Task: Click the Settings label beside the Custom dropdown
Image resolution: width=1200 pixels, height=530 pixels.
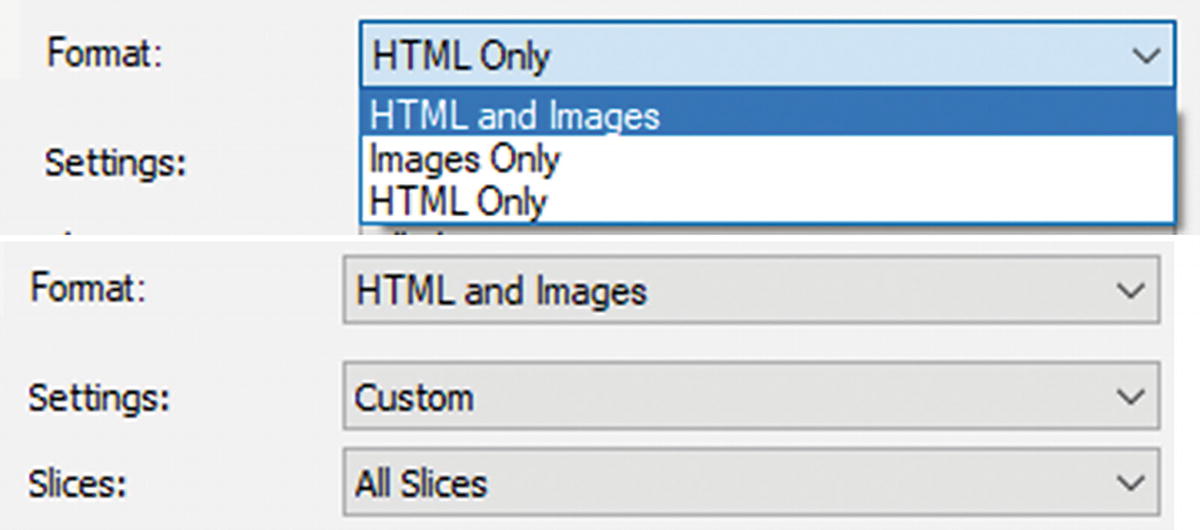Action: [x=99, y=398]
